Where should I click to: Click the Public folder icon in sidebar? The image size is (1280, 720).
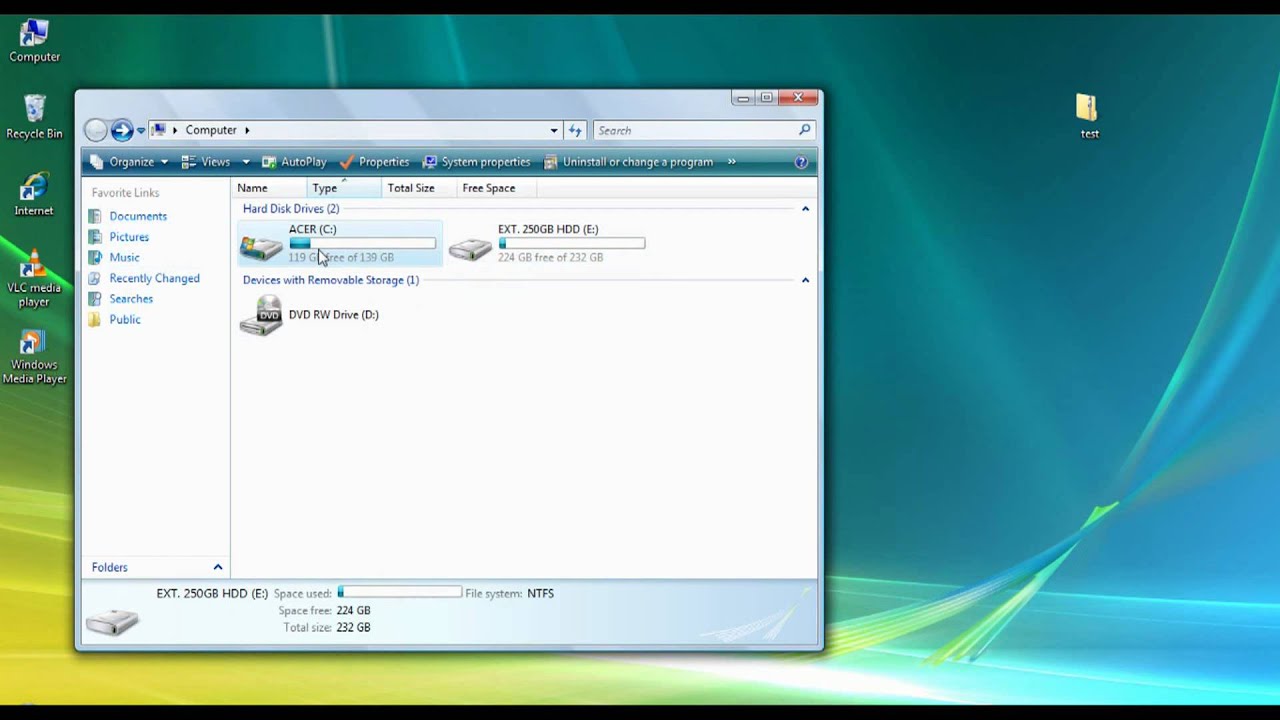(95, 320)
